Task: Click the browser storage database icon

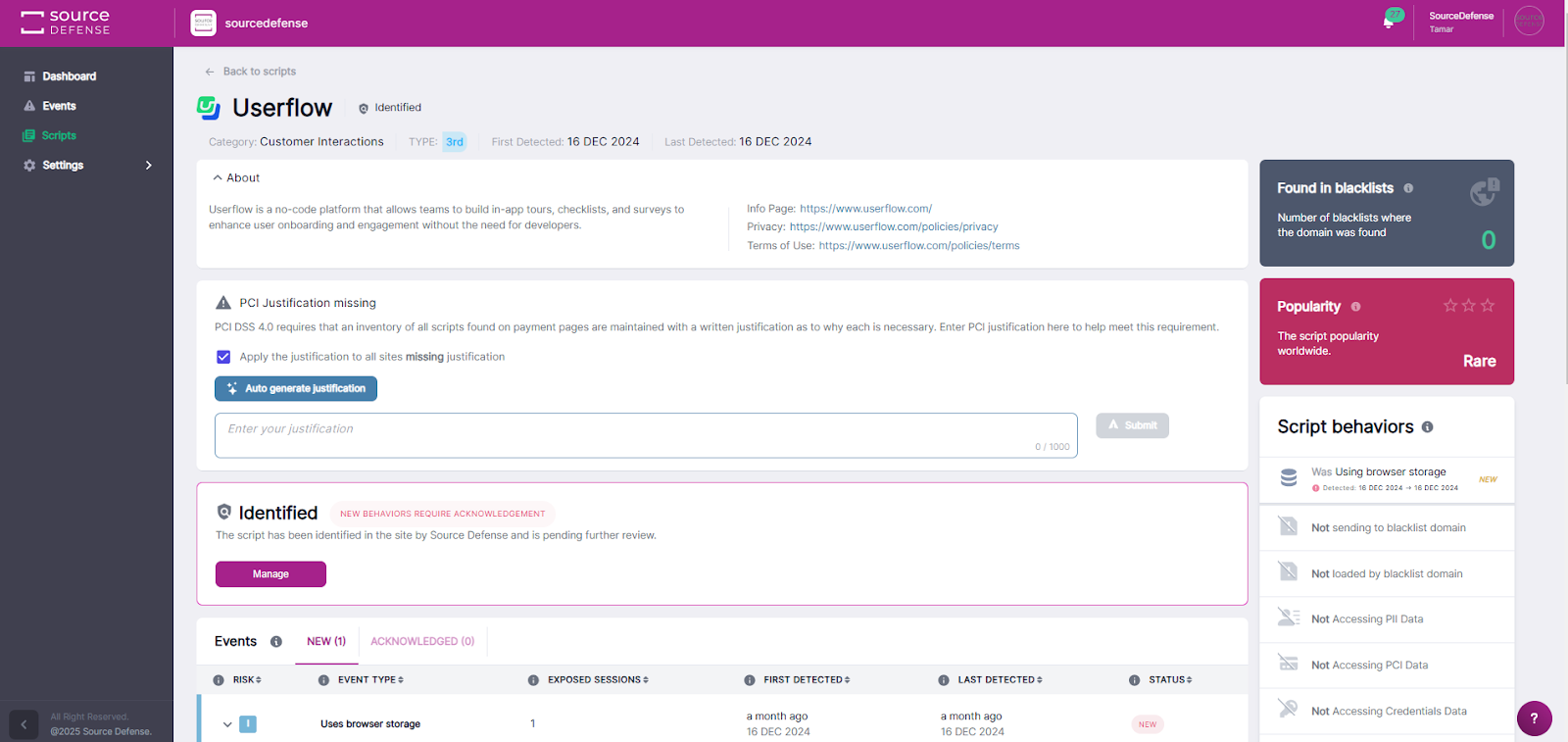Action: [x=1289, y=477]
